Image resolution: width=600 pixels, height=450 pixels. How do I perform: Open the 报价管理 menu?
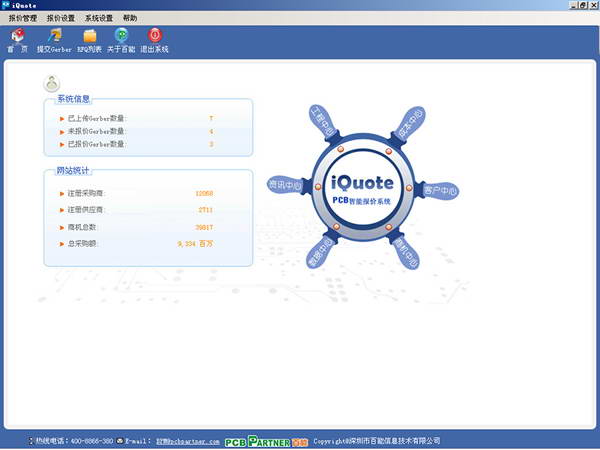click(x=23, y=18)
